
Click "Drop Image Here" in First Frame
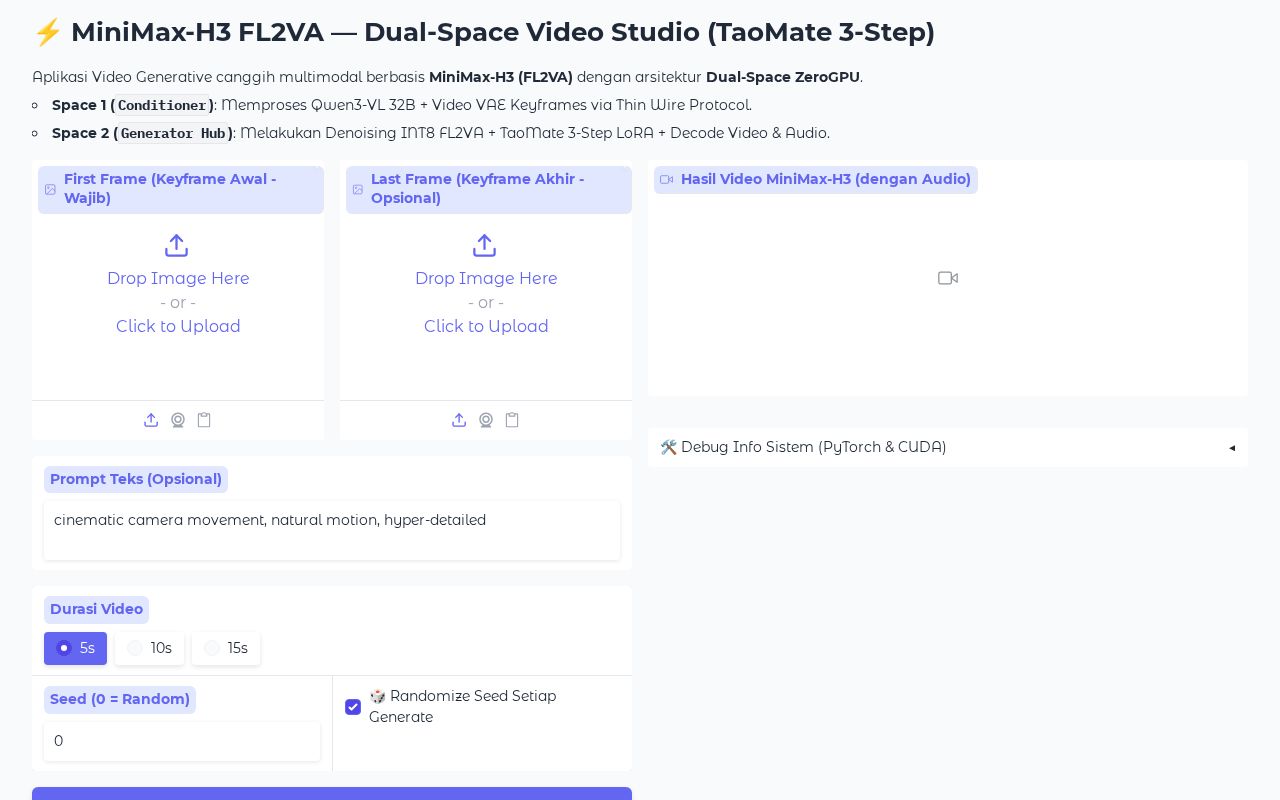pos(178,278)
